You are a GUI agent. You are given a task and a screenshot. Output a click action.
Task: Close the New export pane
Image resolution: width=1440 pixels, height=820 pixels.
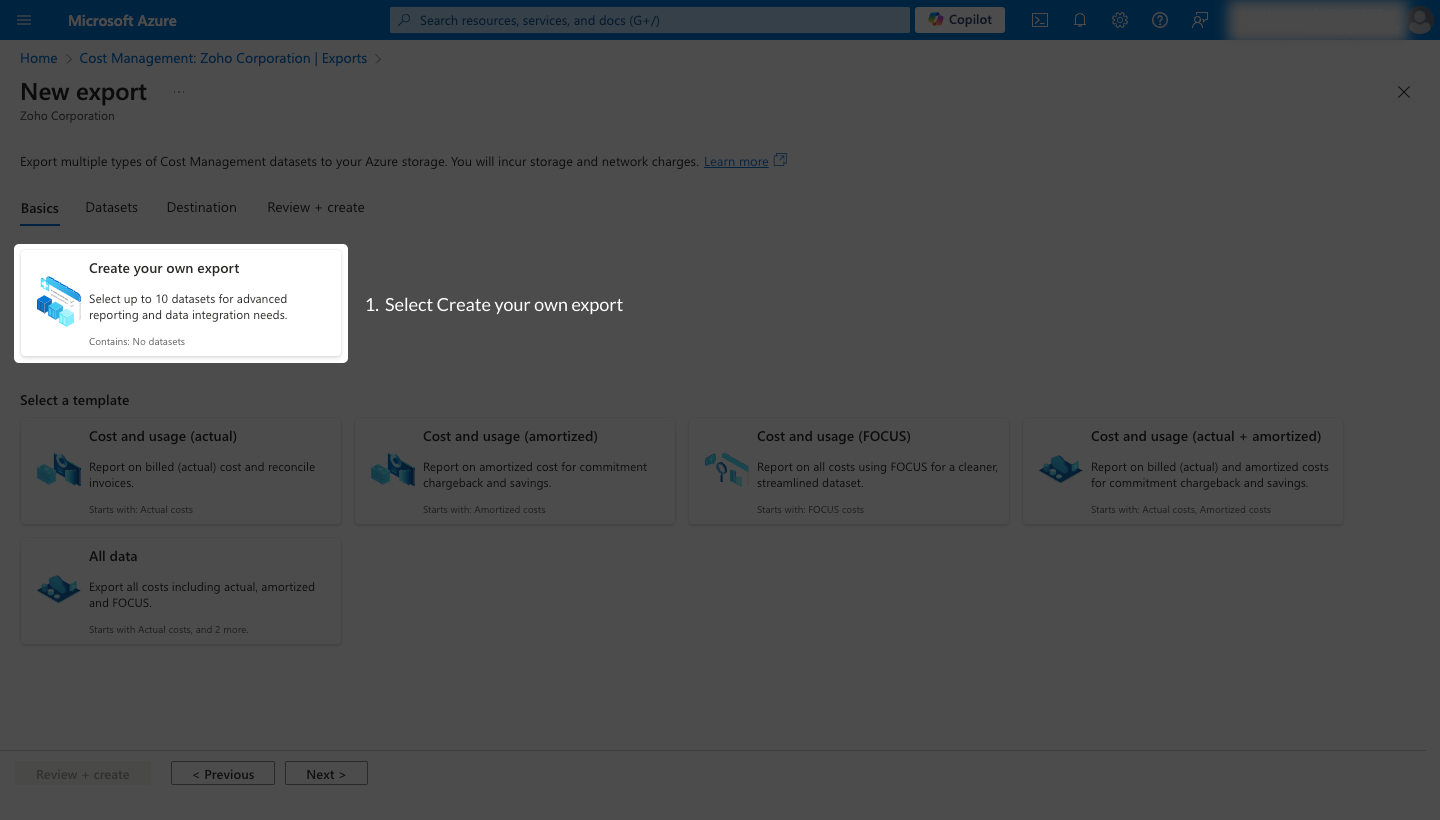(1403, 91)
